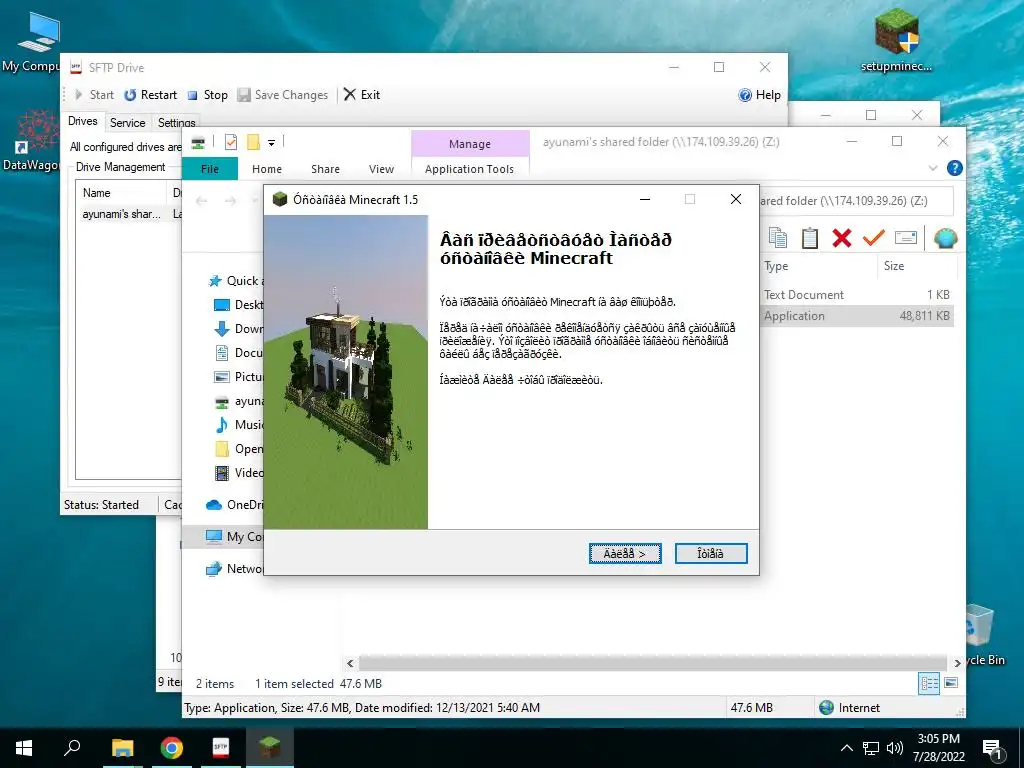Click the orange checkmark Properties icon
This screenshot has height=768, width=1024.
tap(873, 238)
